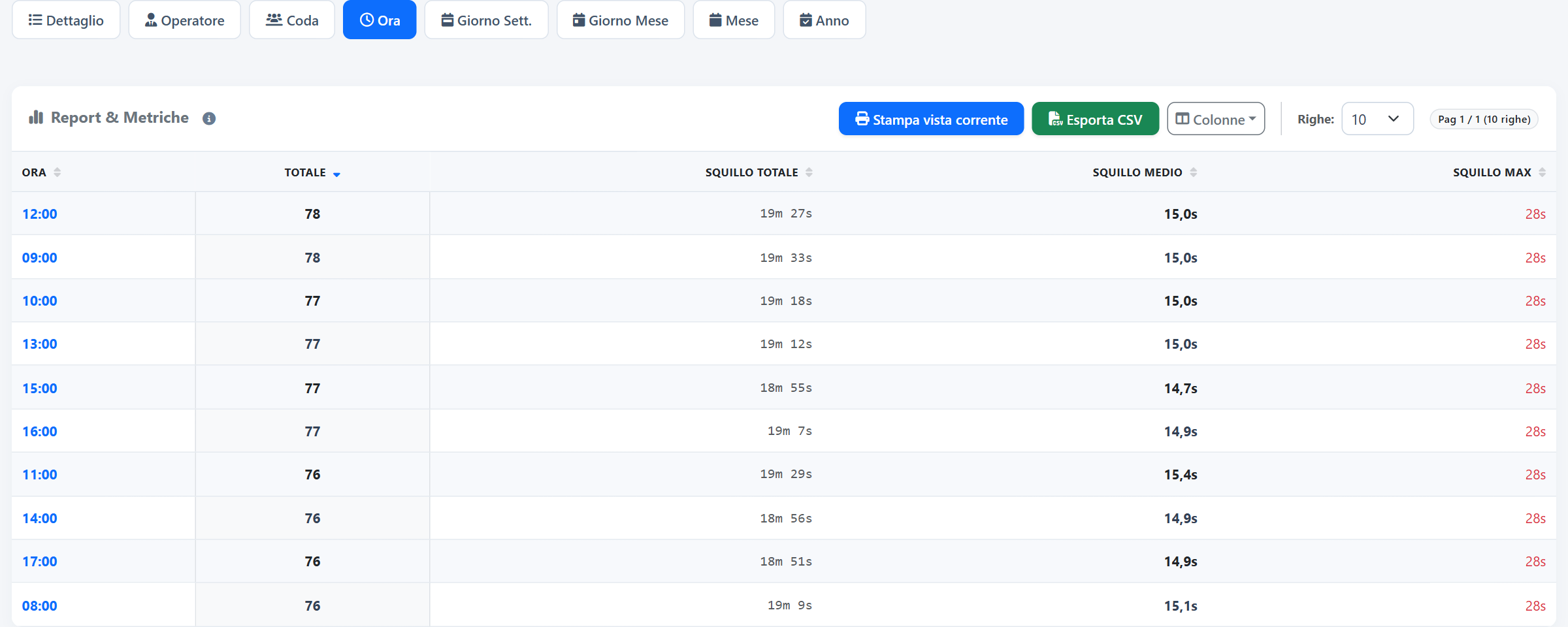Screen dimensions: 1568x627
Task: Toggle TOTALE descending sort arrow
Action: point(336,174)
